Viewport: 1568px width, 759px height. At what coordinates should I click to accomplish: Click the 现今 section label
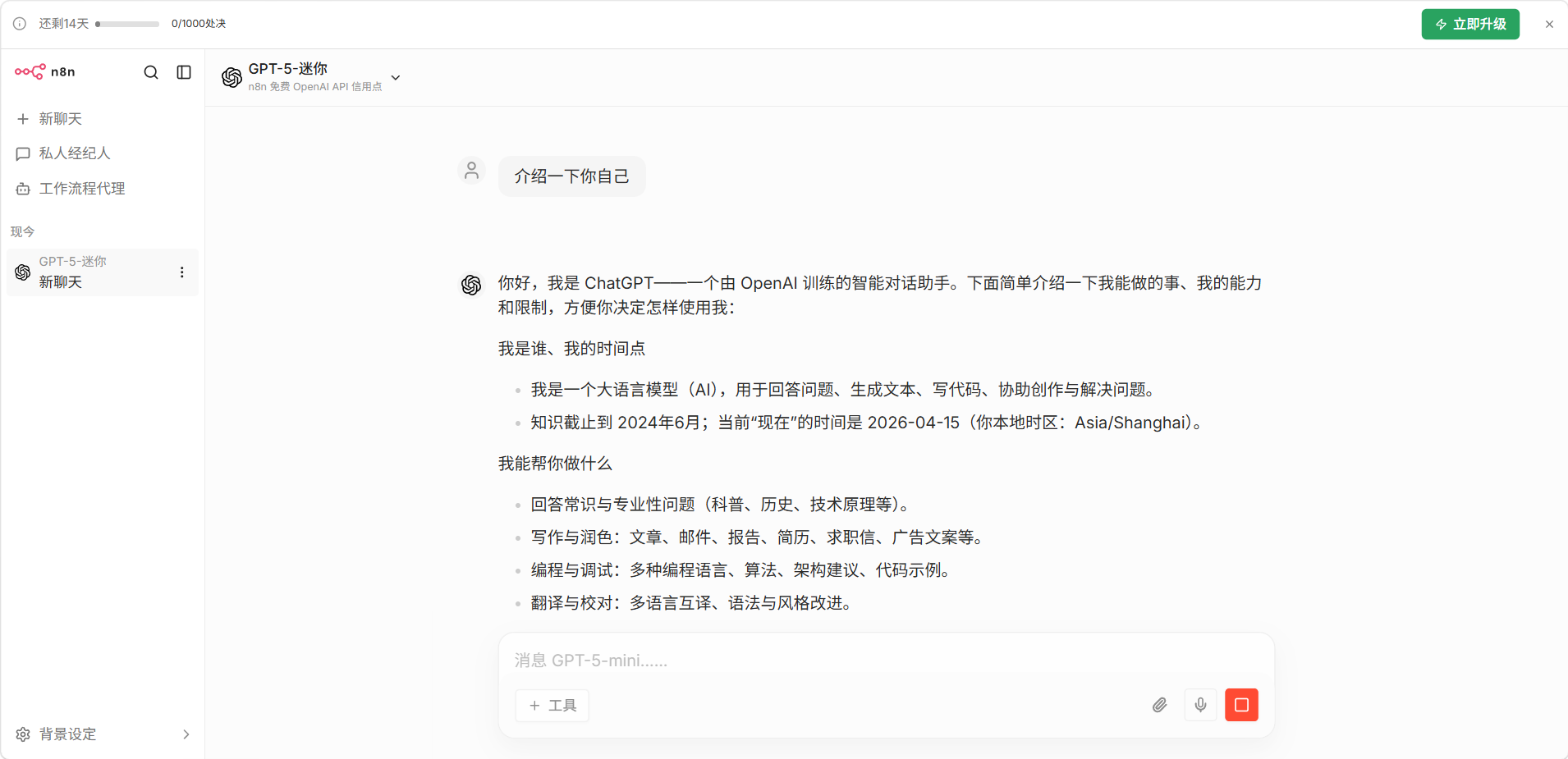(23, 231)
